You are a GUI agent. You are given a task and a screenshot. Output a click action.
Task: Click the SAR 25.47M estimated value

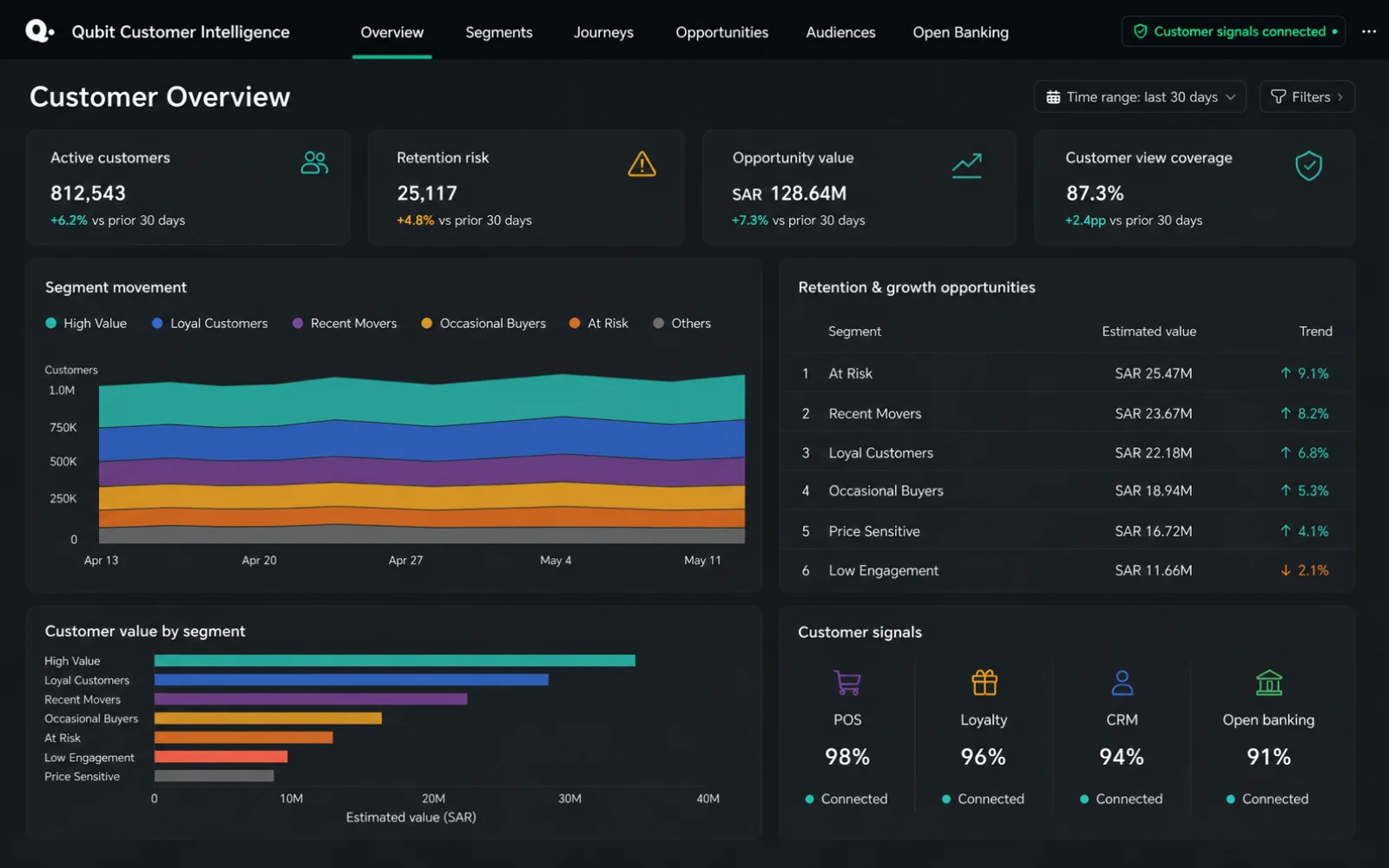pyautogui.click(x=1154, y=373)
